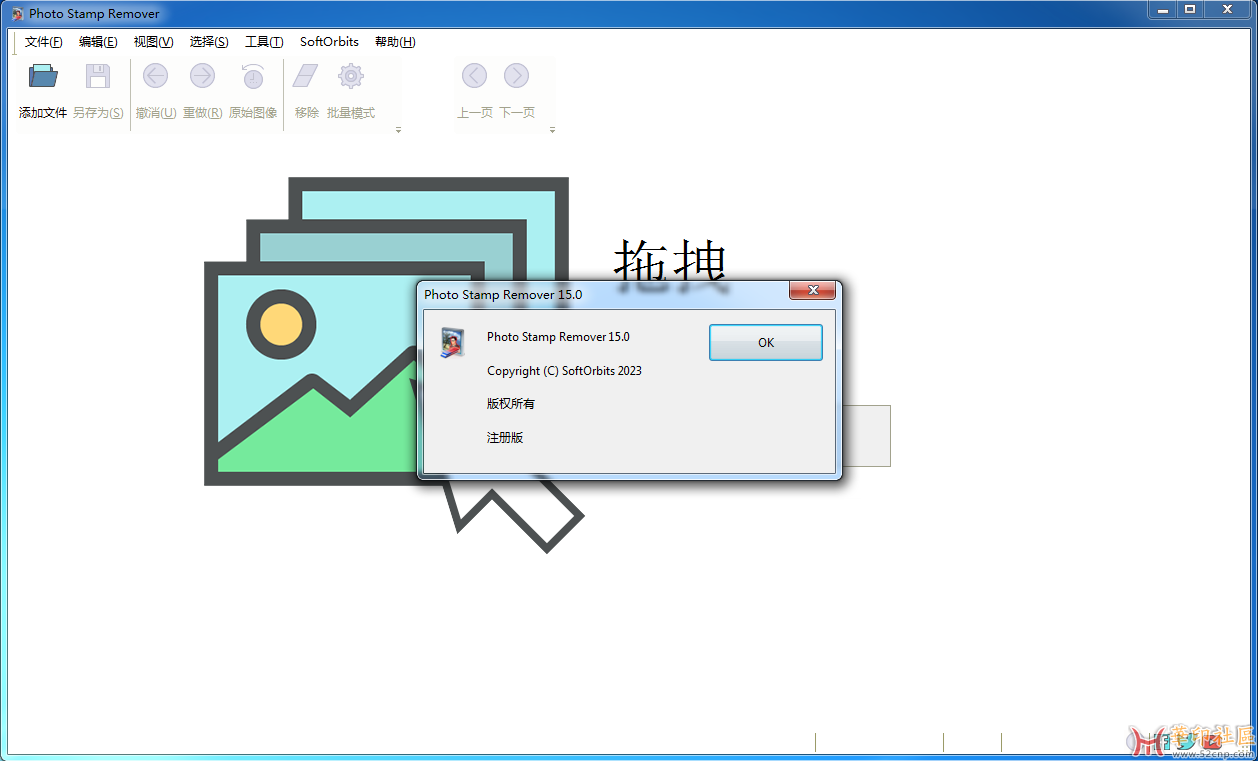
Task: Click OK in the About dialog
Action: point(766,342)
